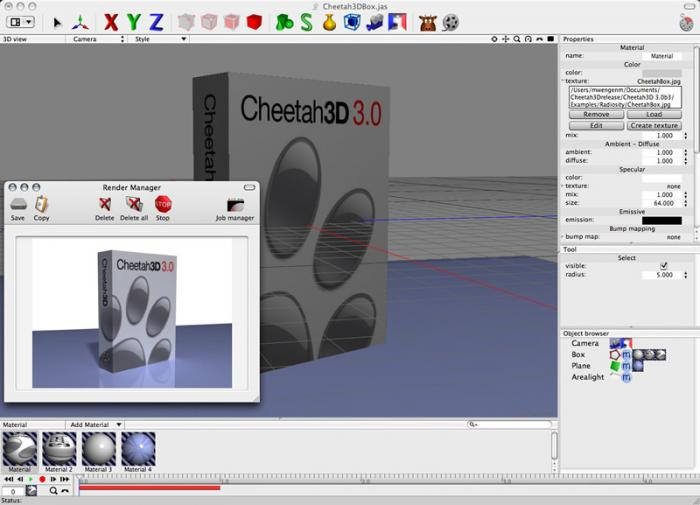This screenshot has width=700, height=505.
Task: Click the pan crosshair icon in 3D view header
Action: [505, 39]
